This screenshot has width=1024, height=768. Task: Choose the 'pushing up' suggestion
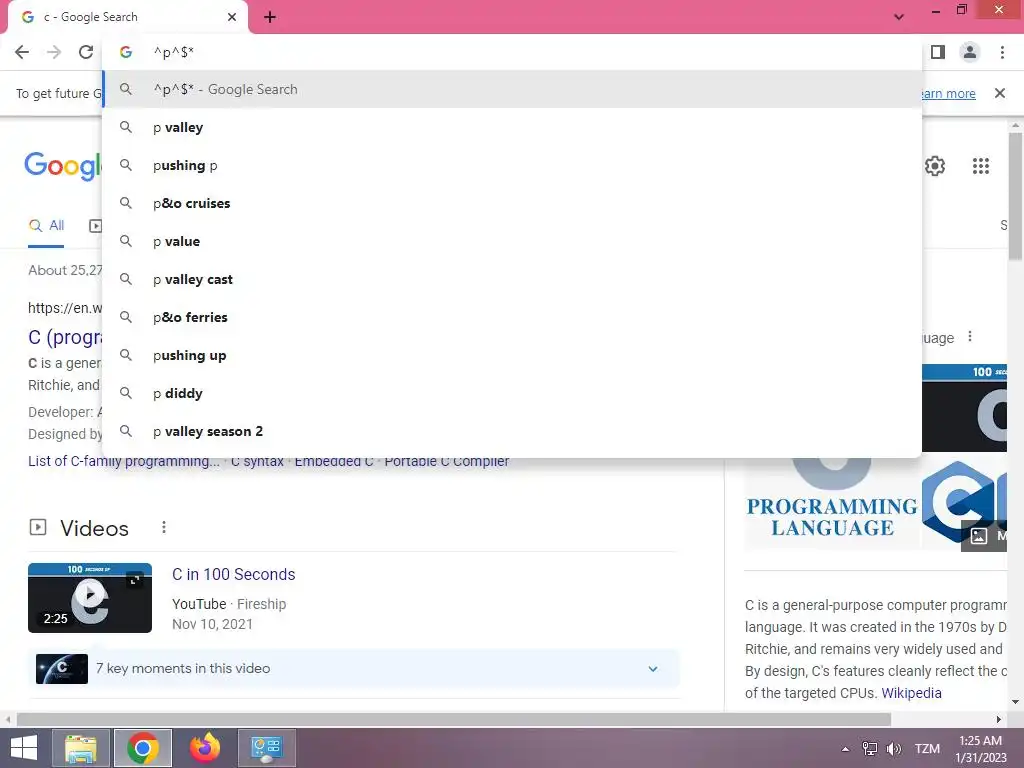pyautogui.click(x=513, y=355)
